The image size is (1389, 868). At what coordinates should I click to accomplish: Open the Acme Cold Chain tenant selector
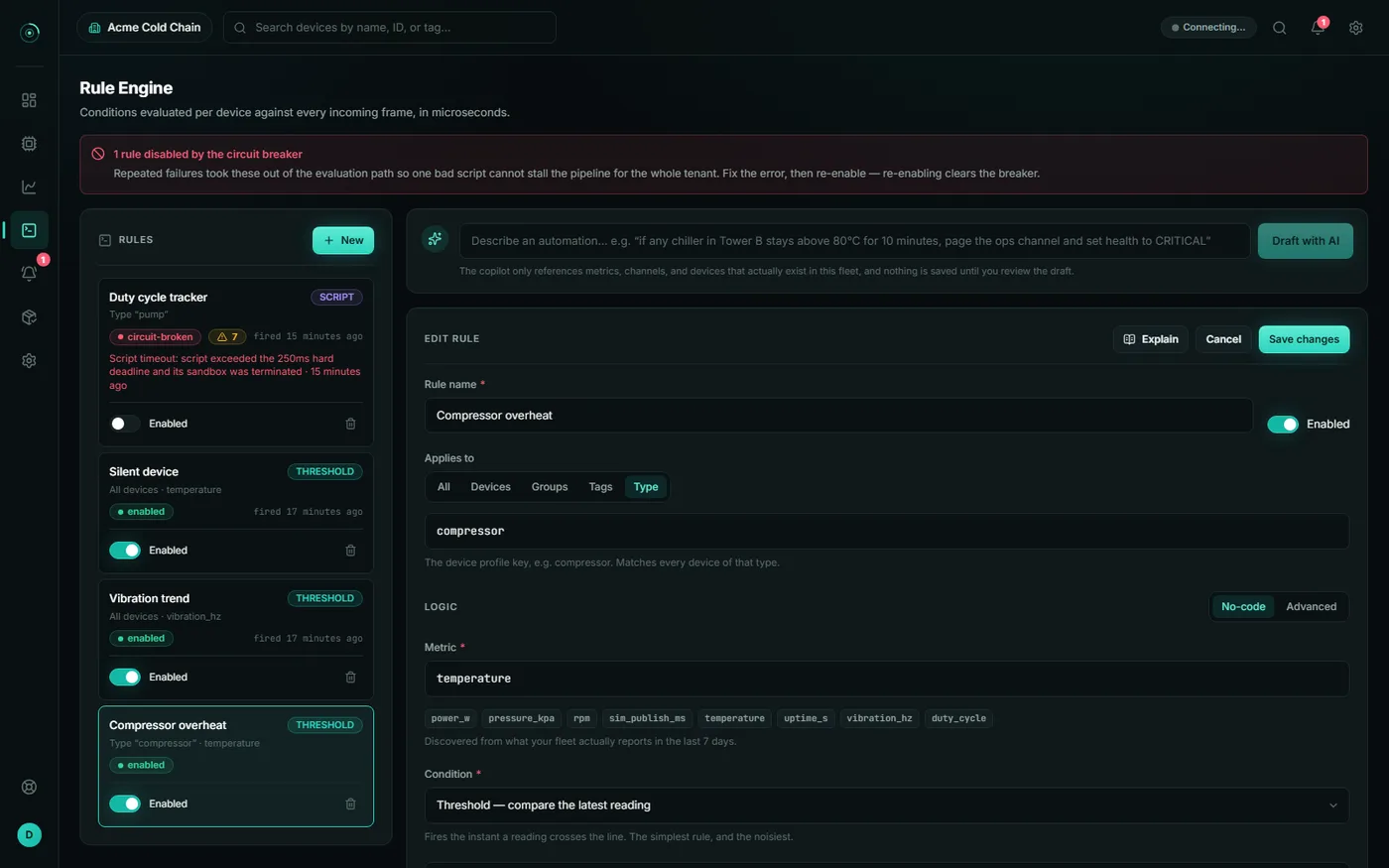(145, 28)
